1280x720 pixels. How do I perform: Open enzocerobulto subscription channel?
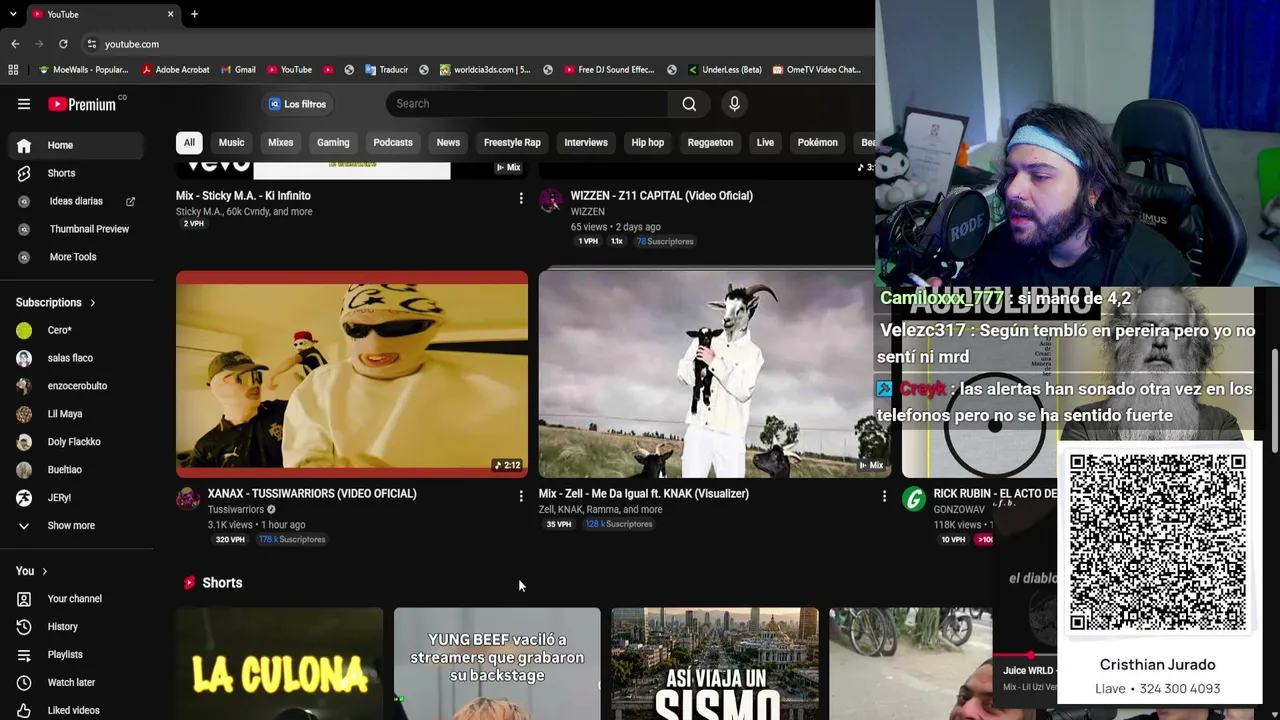pyautogui.click(x=77, y=386)
